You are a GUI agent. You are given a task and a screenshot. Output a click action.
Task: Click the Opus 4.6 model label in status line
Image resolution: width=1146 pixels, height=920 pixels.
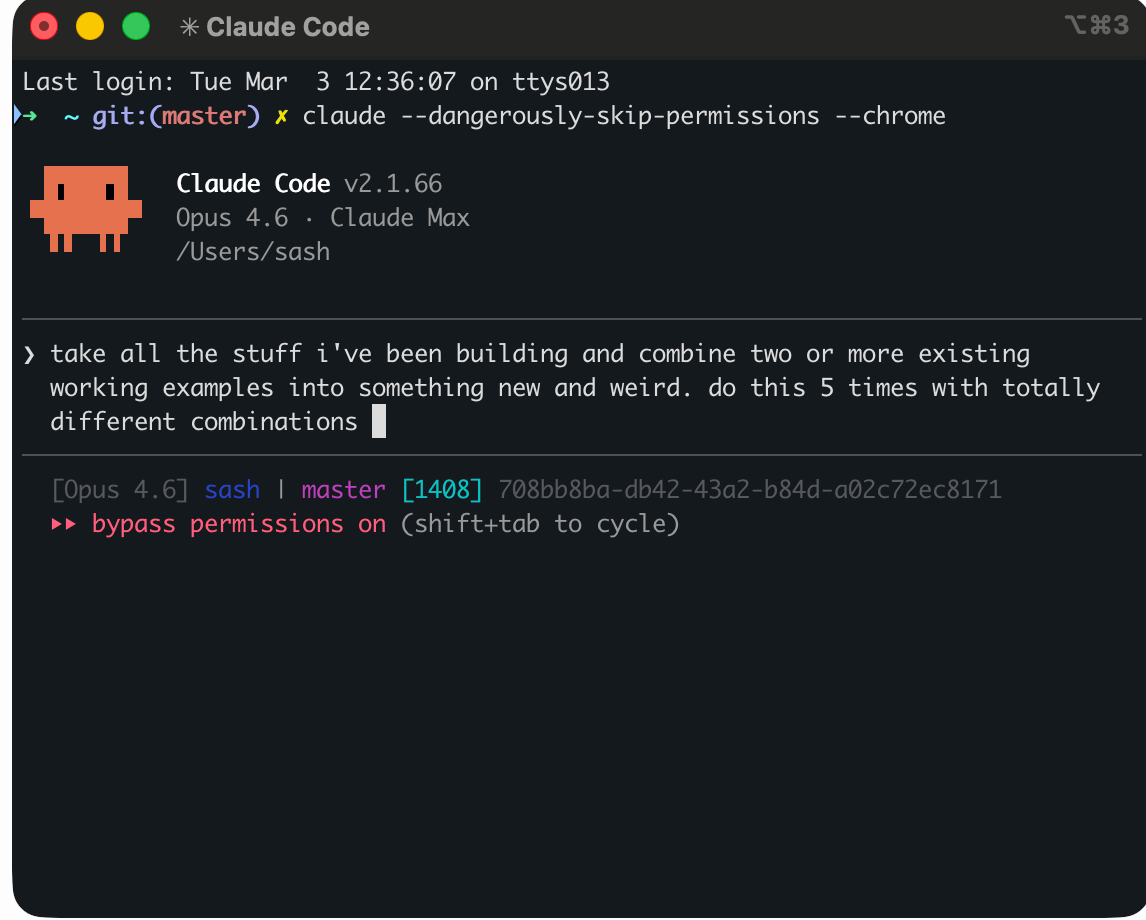tap(120, 490)
